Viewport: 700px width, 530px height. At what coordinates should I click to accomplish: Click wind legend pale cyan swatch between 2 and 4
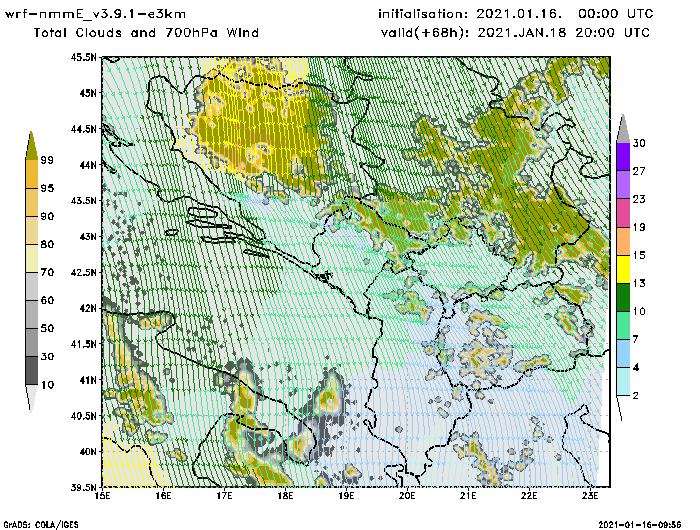[623, 382]
